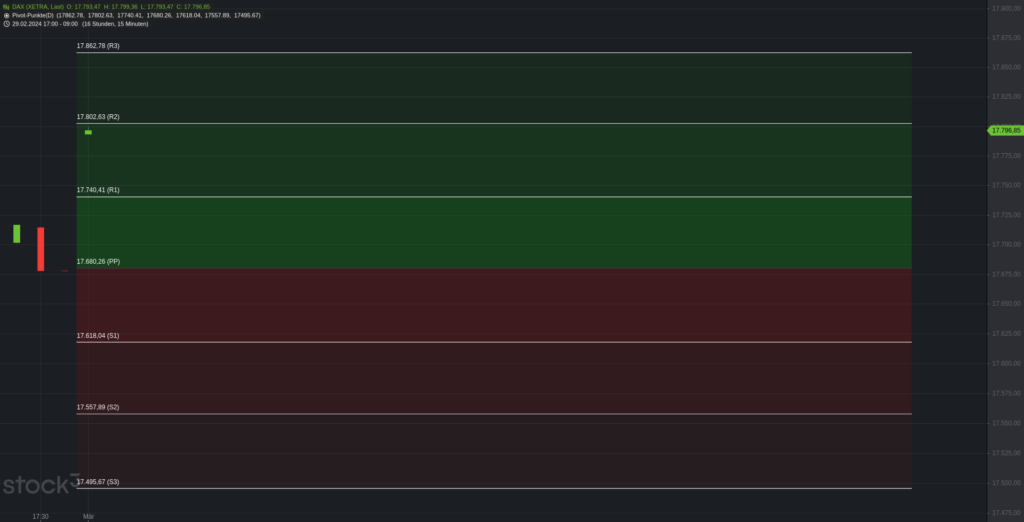Image resolution: width=1024 pixels, height=522 pixels.
Task: Click the 17:30 time axis label
Action: (40, 516)
